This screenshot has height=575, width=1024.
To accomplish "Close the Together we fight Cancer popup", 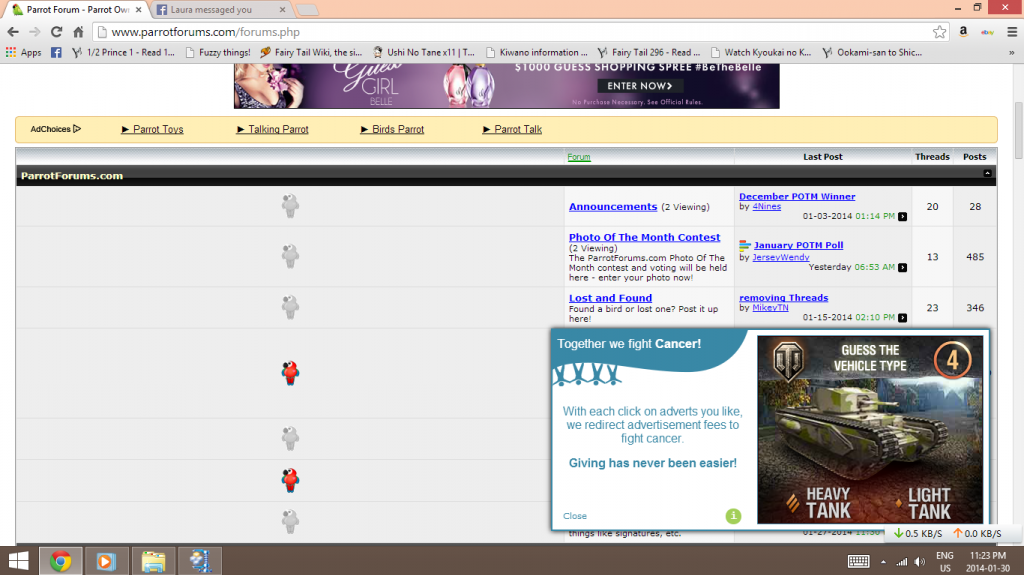I will point(575,516).
